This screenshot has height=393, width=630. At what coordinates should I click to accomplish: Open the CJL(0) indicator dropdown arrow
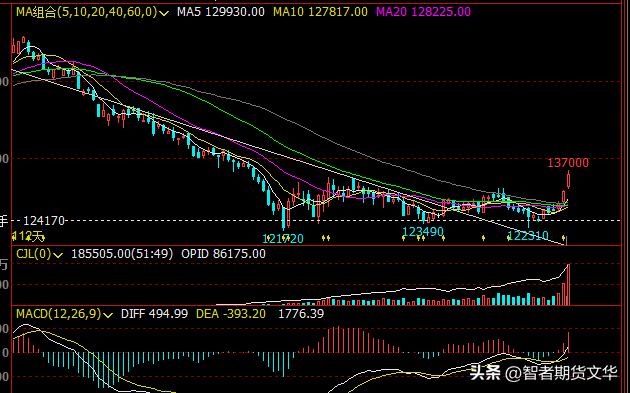point(58,255)
